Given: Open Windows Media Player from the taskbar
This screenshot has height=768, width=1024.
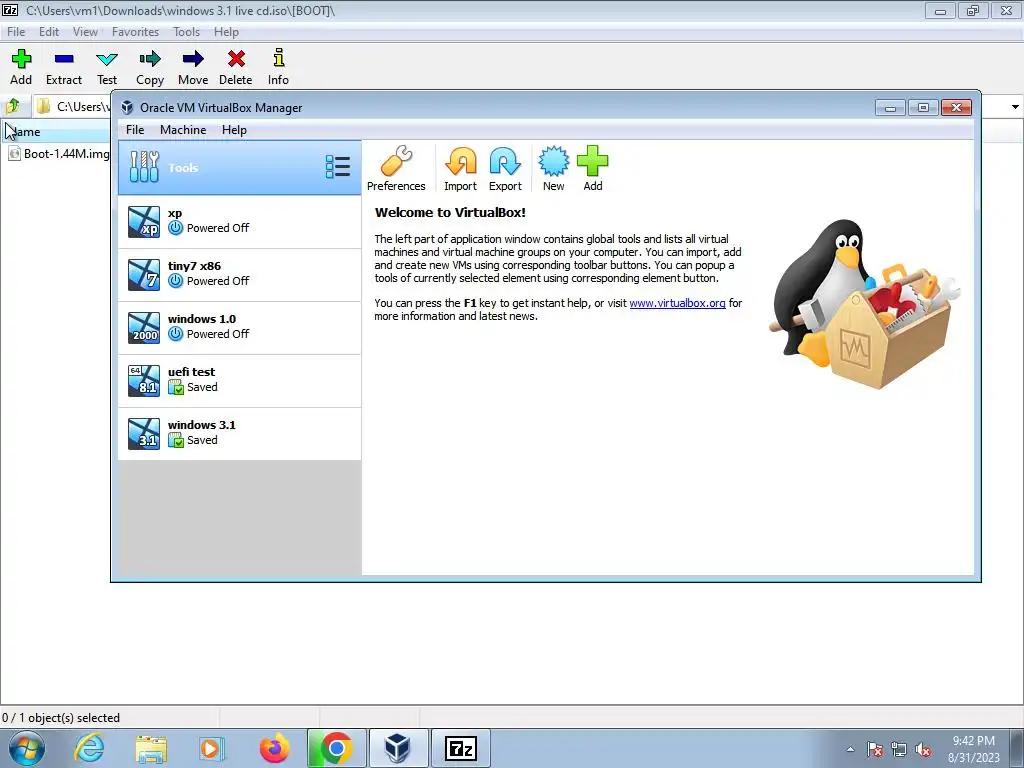Looking at the screenshot, I should coord(212,748).
